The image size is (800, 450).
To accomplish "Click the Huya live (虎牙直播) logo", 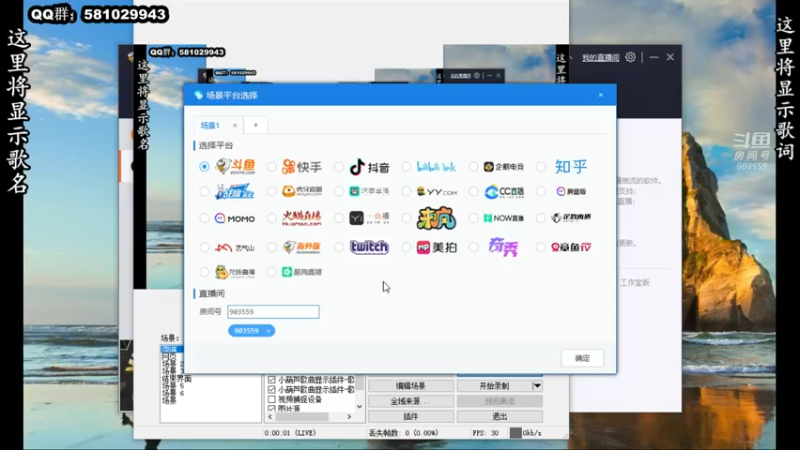I will coord(302,191).
